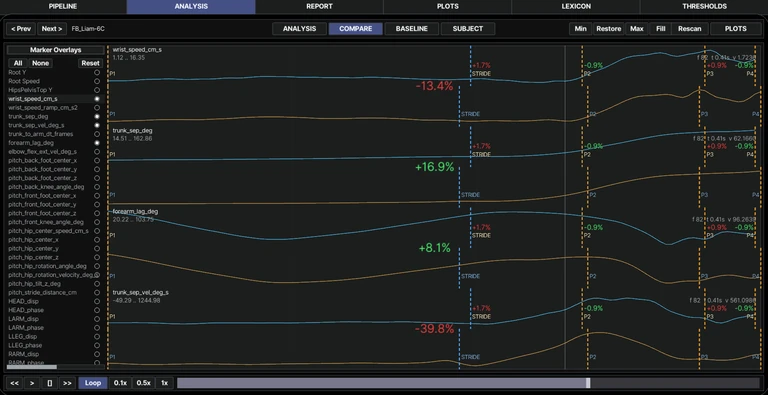Click the Fill button

coord(661,29)
